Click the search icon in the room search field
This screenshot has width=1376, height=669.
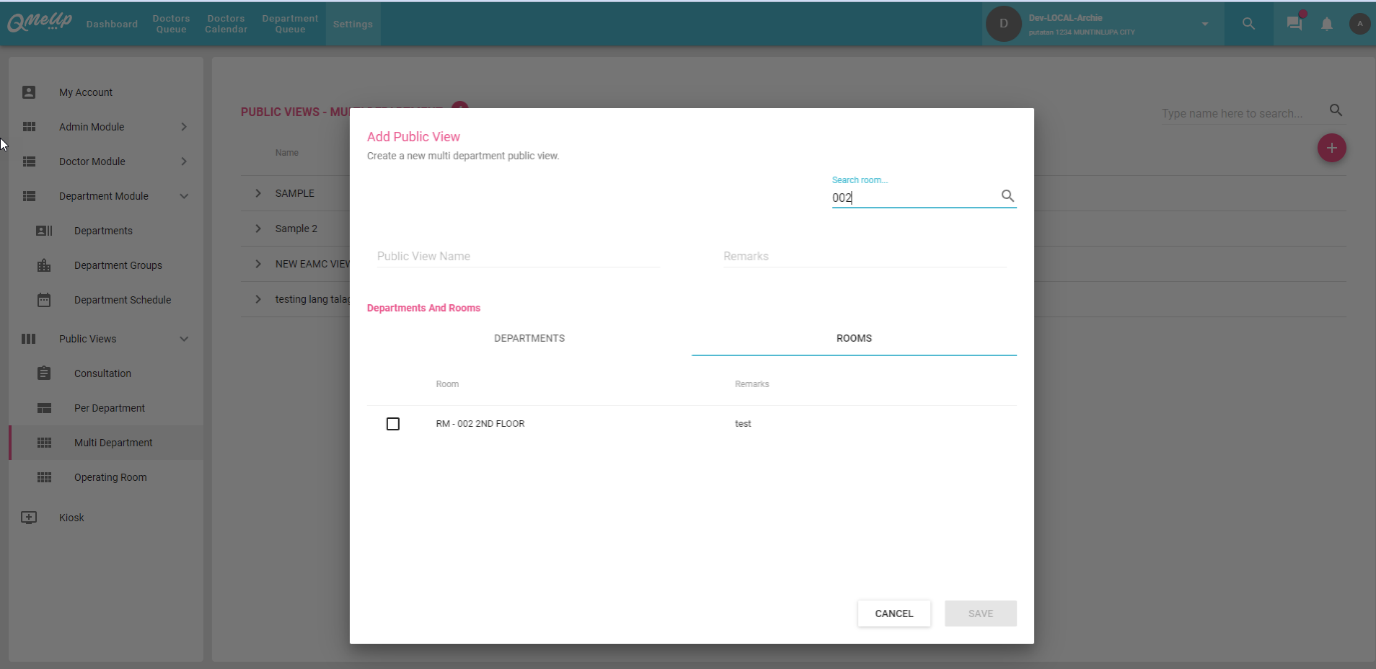tap(1008, 197)
